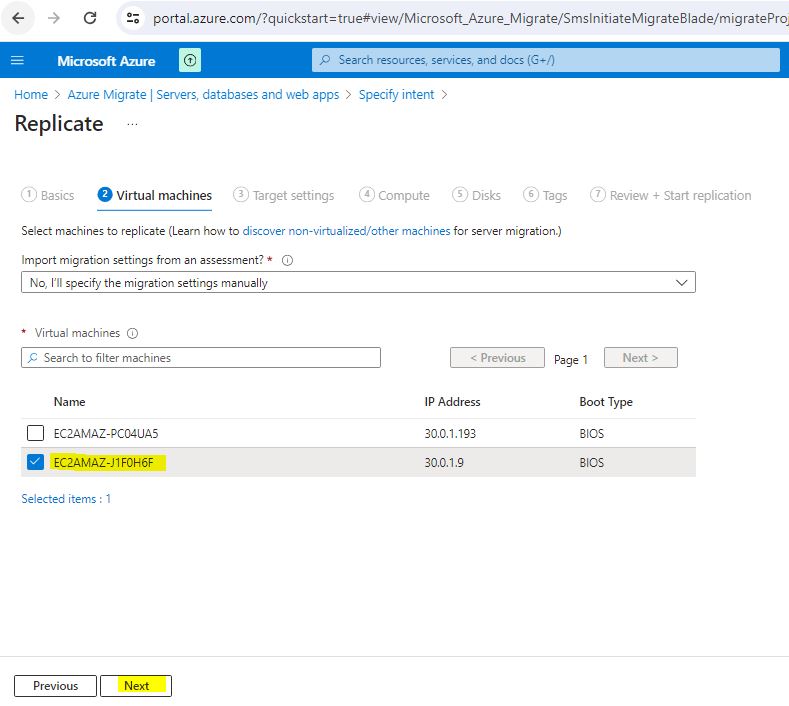Click the site info icon in address bar

coord(134,18)
